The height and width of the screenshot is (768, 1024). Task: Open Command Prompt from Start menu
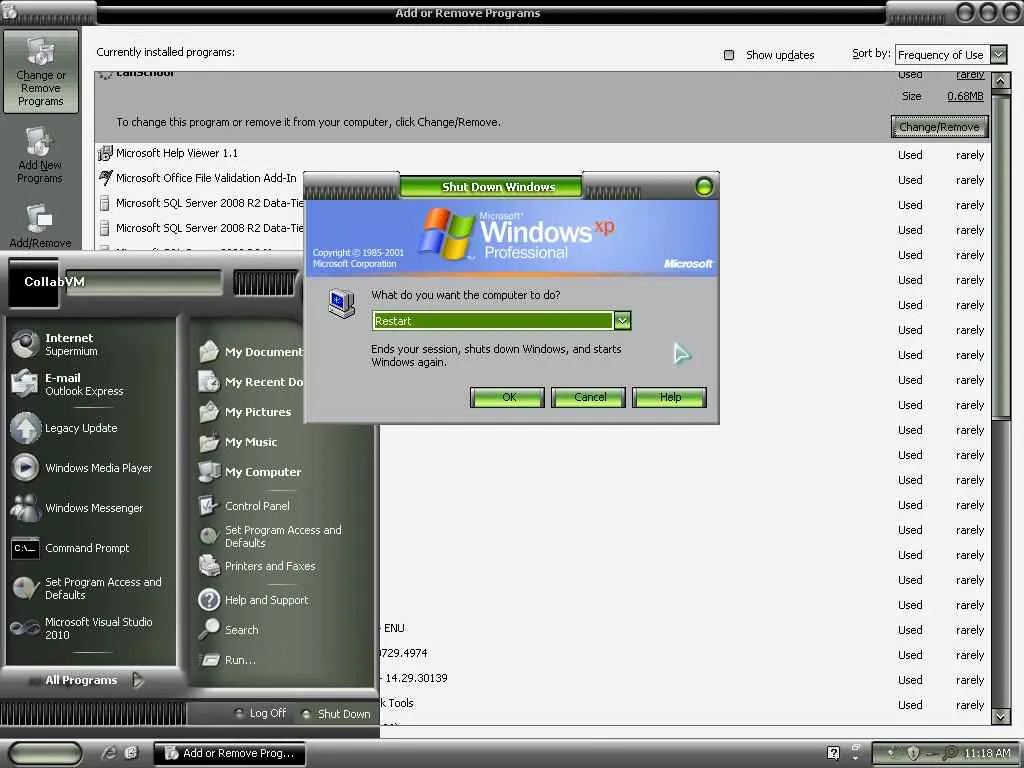click(89, 549)
